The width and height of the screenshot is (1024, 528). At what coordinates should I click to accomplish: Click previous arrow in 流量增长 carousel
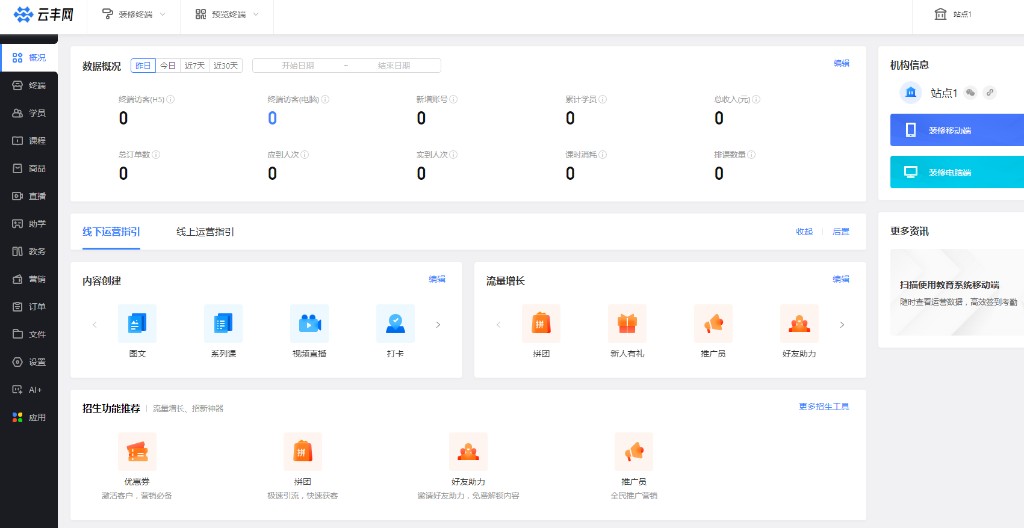(499, 324)
